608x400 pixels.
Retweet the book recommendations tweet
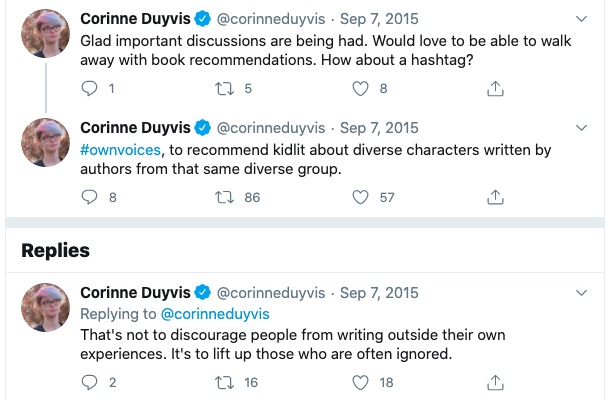tap(226, 88)
